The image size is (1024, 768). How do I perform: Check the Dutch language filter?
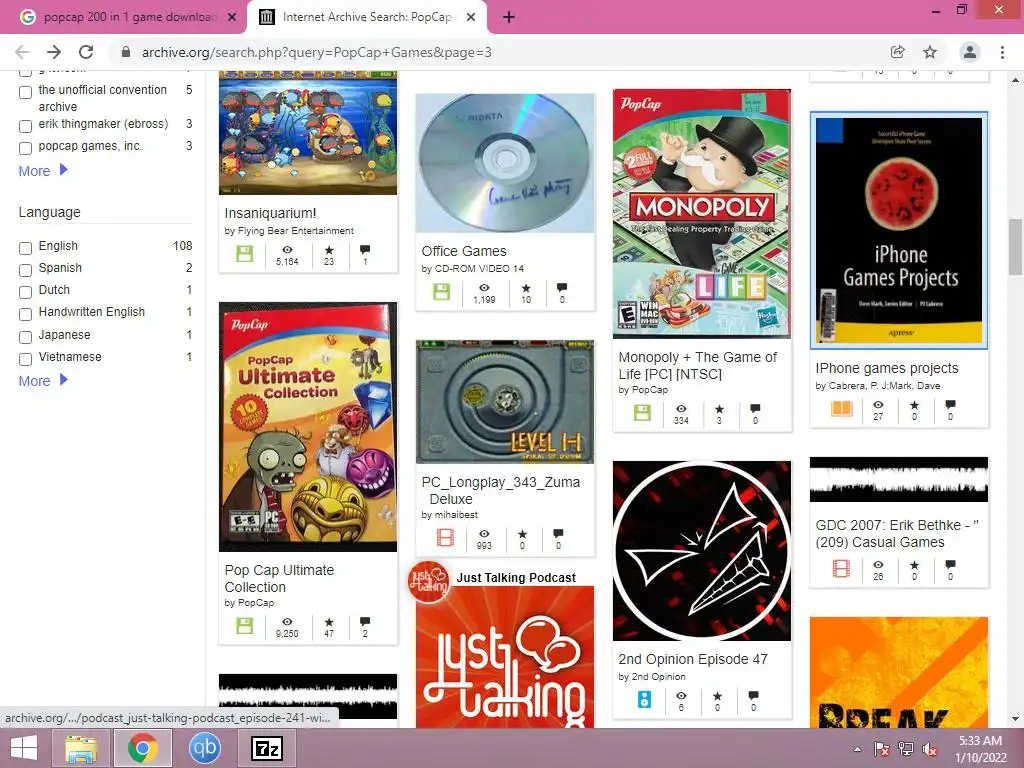point(25,292)
